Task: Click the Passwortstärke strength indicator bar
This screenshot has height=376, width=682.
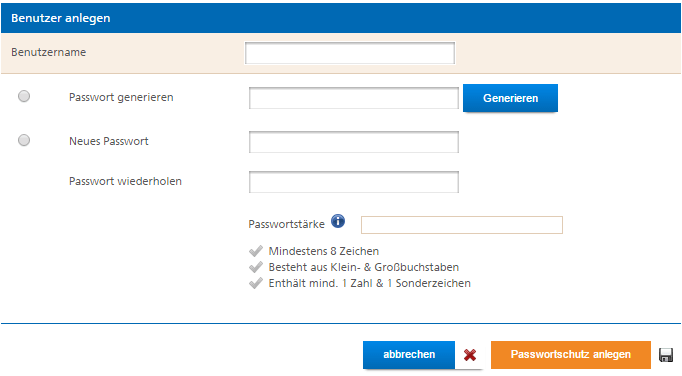Action: (x=461, y=225)
